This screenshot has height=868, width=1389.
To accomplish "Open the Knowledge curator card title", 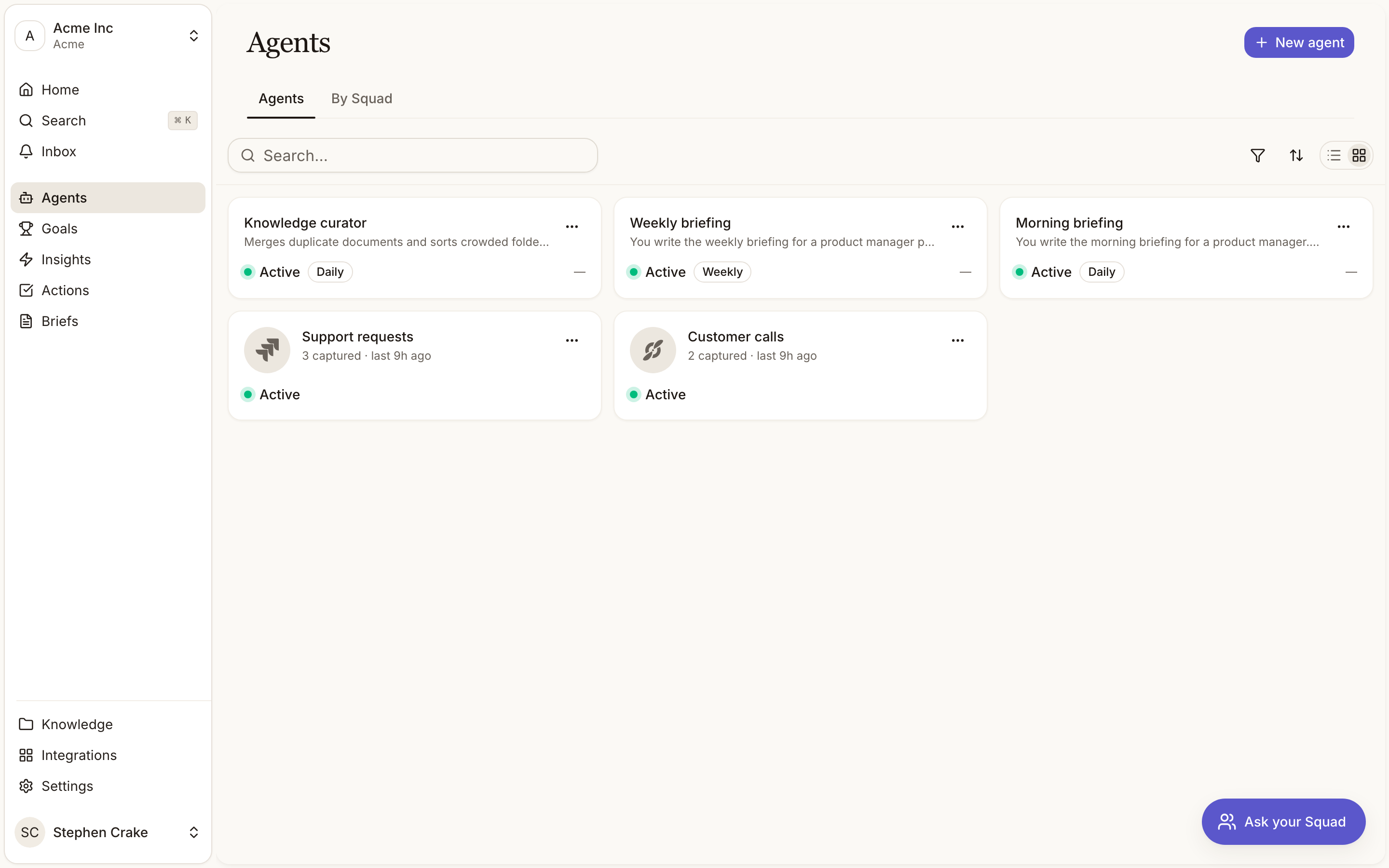I will click(305, 223).
